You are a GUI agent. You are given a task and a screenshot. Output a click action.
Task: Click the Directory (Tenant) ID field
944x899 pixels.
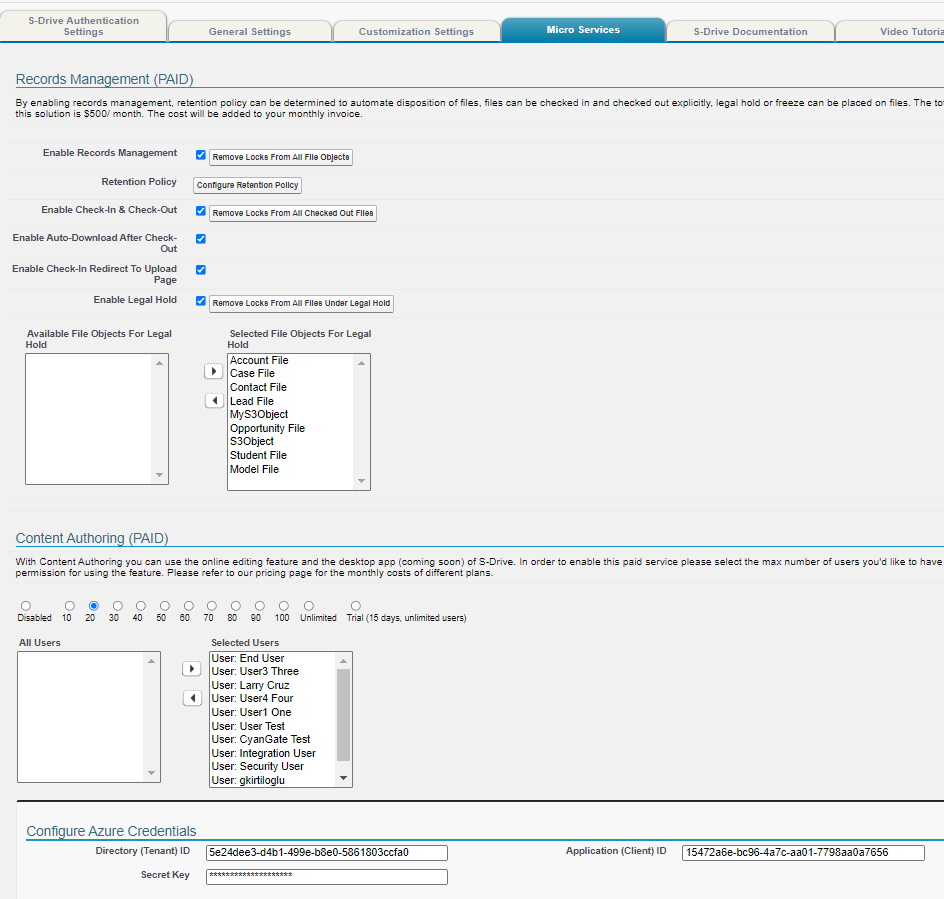tap(326, 853)
